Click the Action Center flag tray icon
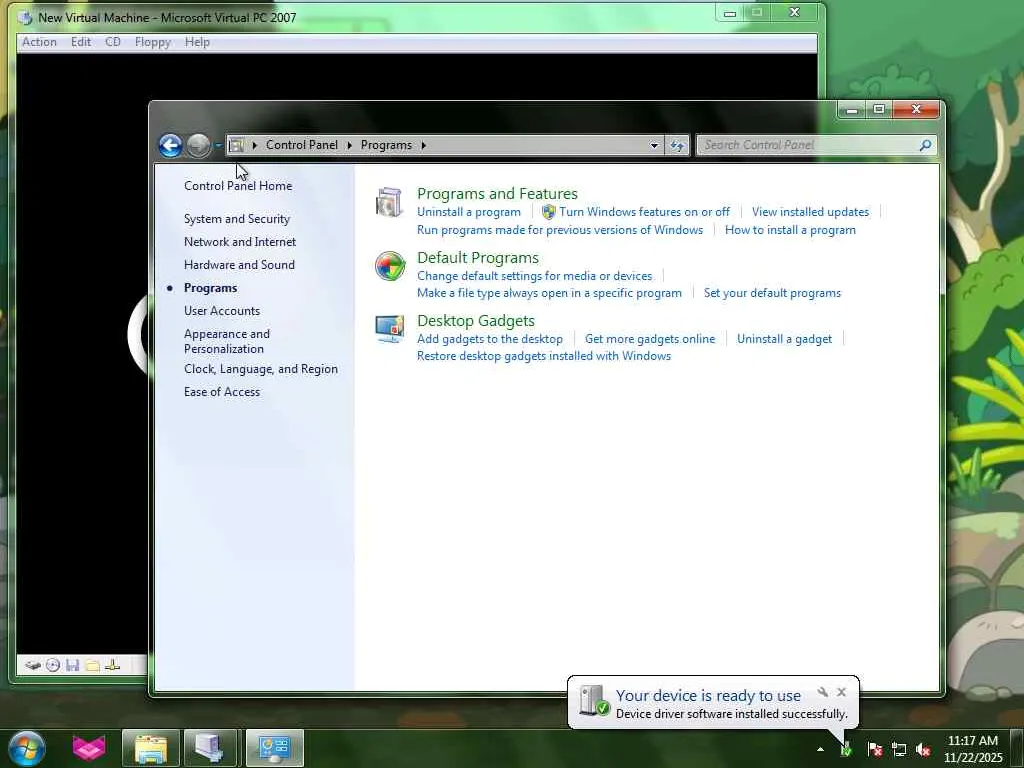The width and height of the screenshot is (1024, 768). click(874, 750)
